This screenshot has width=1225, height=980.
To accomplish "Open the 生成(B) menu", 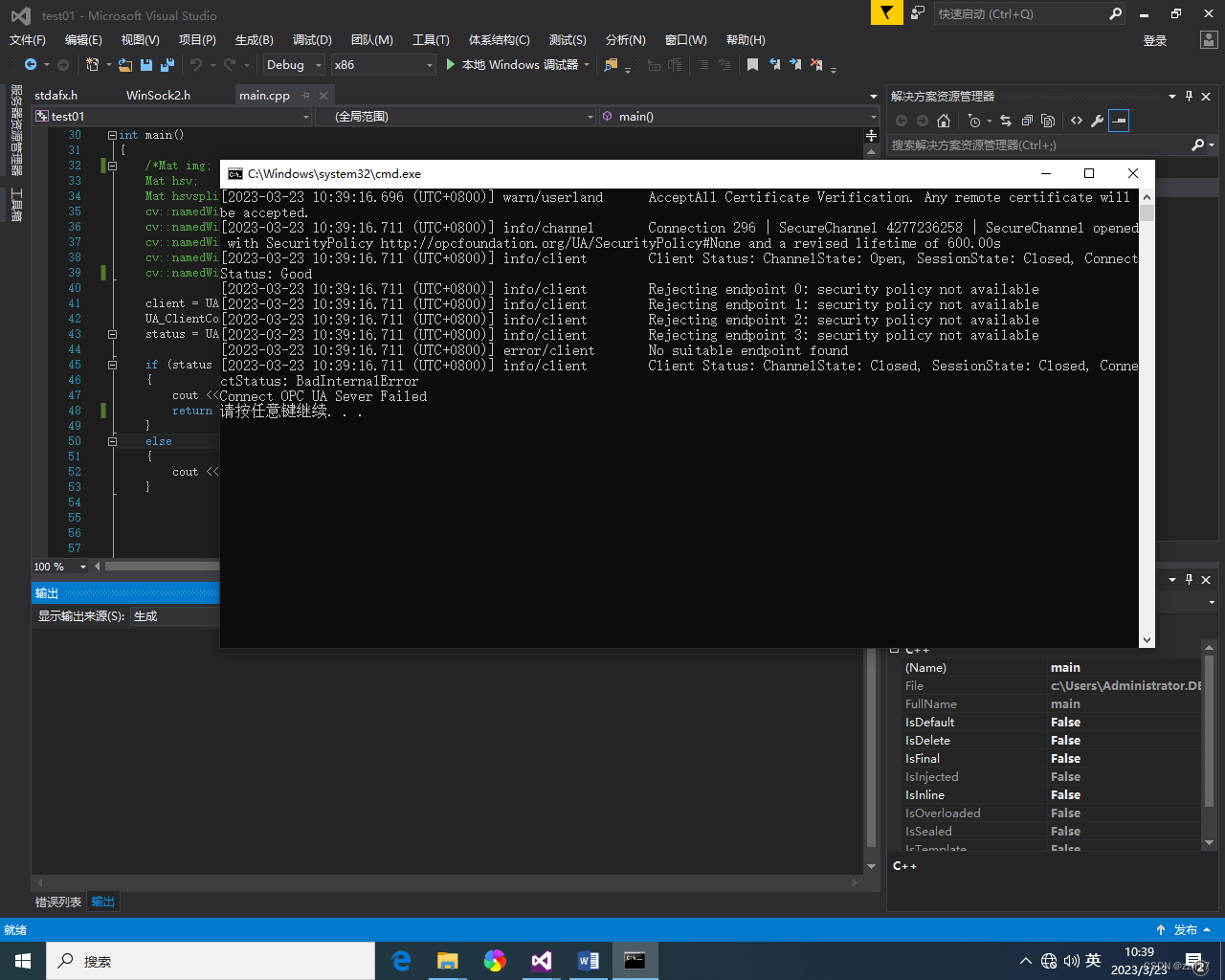I will click(255, 39).
